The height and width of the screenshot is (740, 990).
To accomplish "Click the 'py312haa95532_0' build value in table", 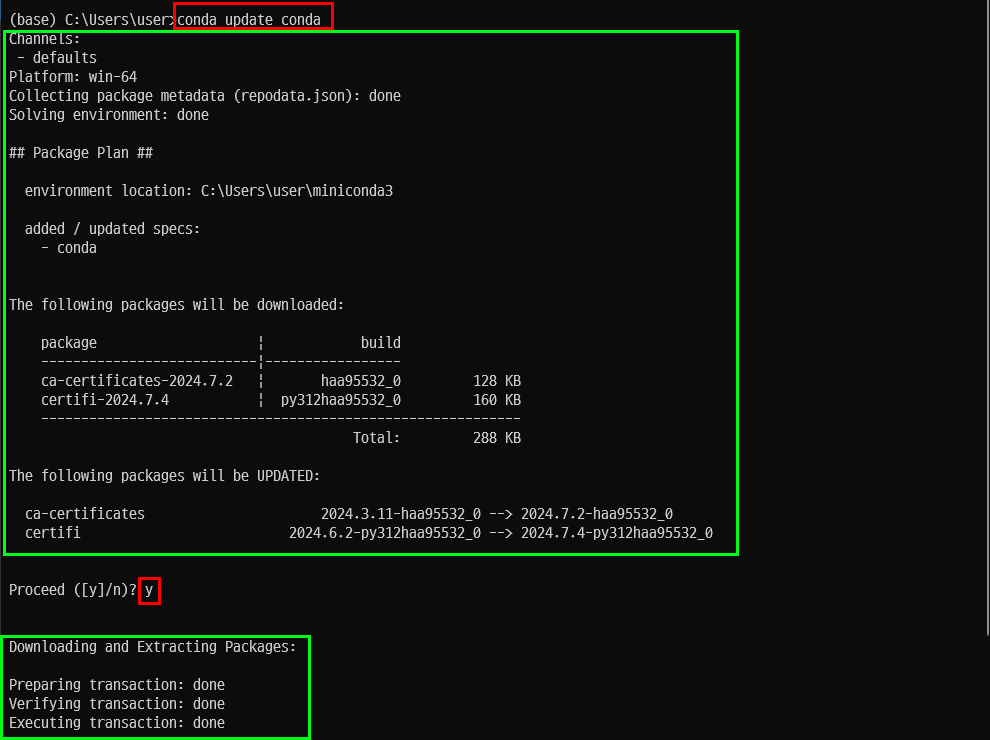I will [x=341, y=400].
